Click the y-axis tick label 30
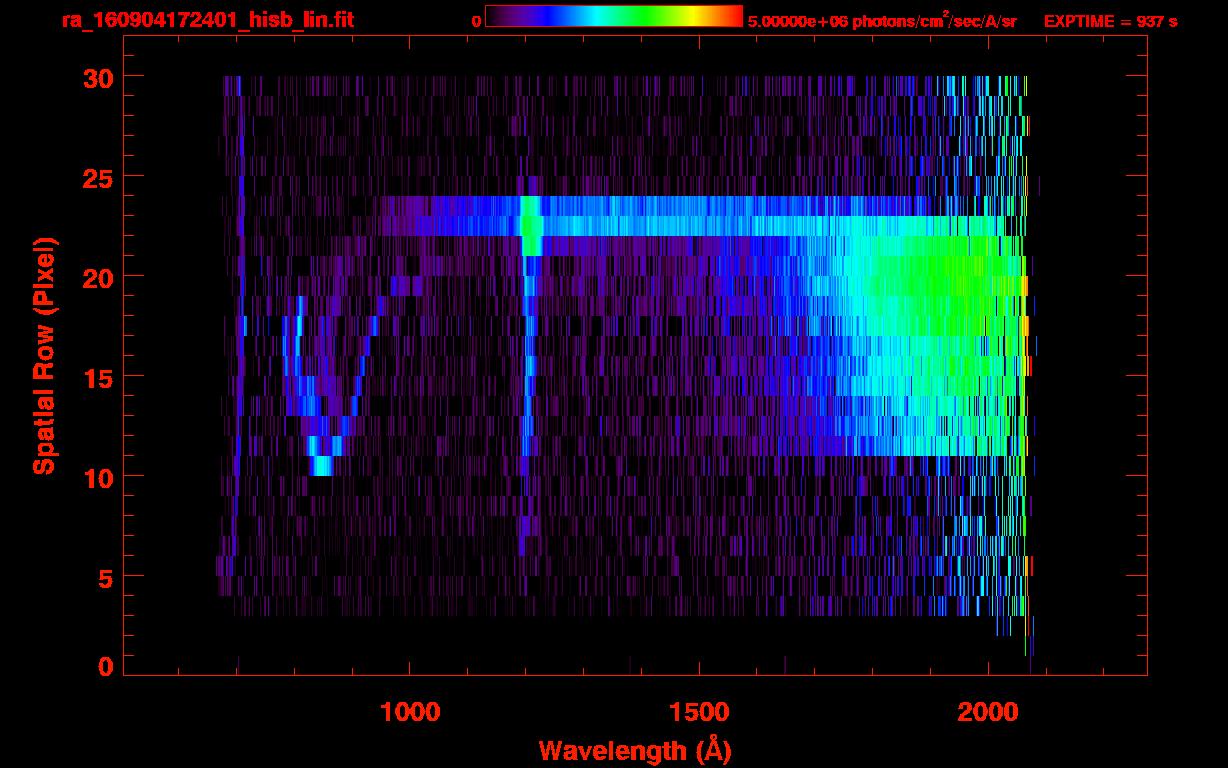The width and height of the screenshot is (1228, 768). (x=97, y=77)
